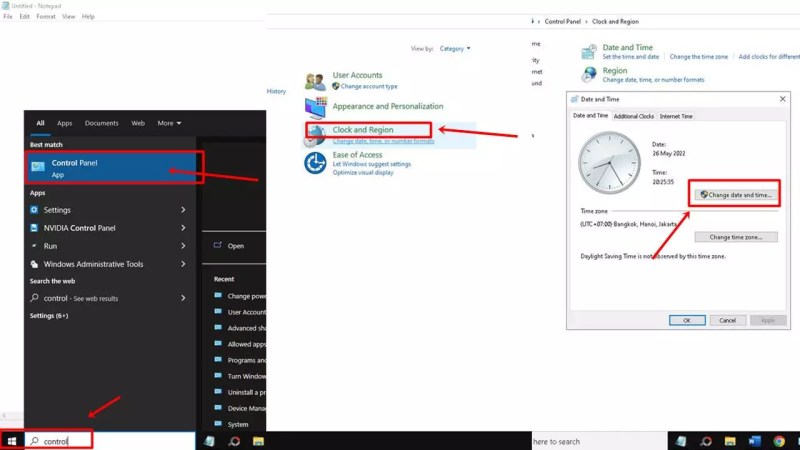Click Open in the search preview pane
This screenshot has height=450, width=800.
236,245
